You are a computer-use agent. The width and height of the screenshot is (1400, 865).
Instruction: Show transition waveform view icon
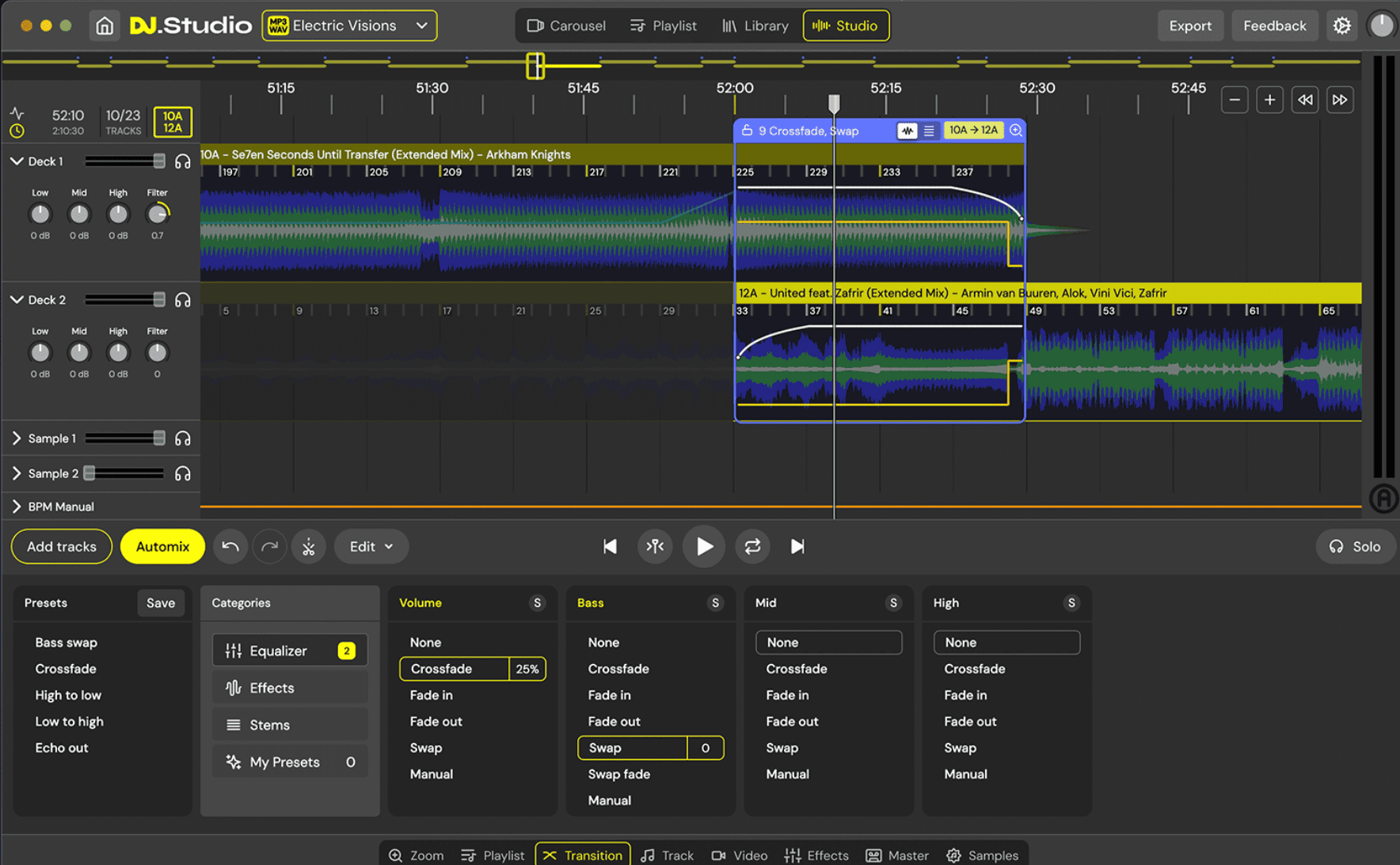(907, 131)
